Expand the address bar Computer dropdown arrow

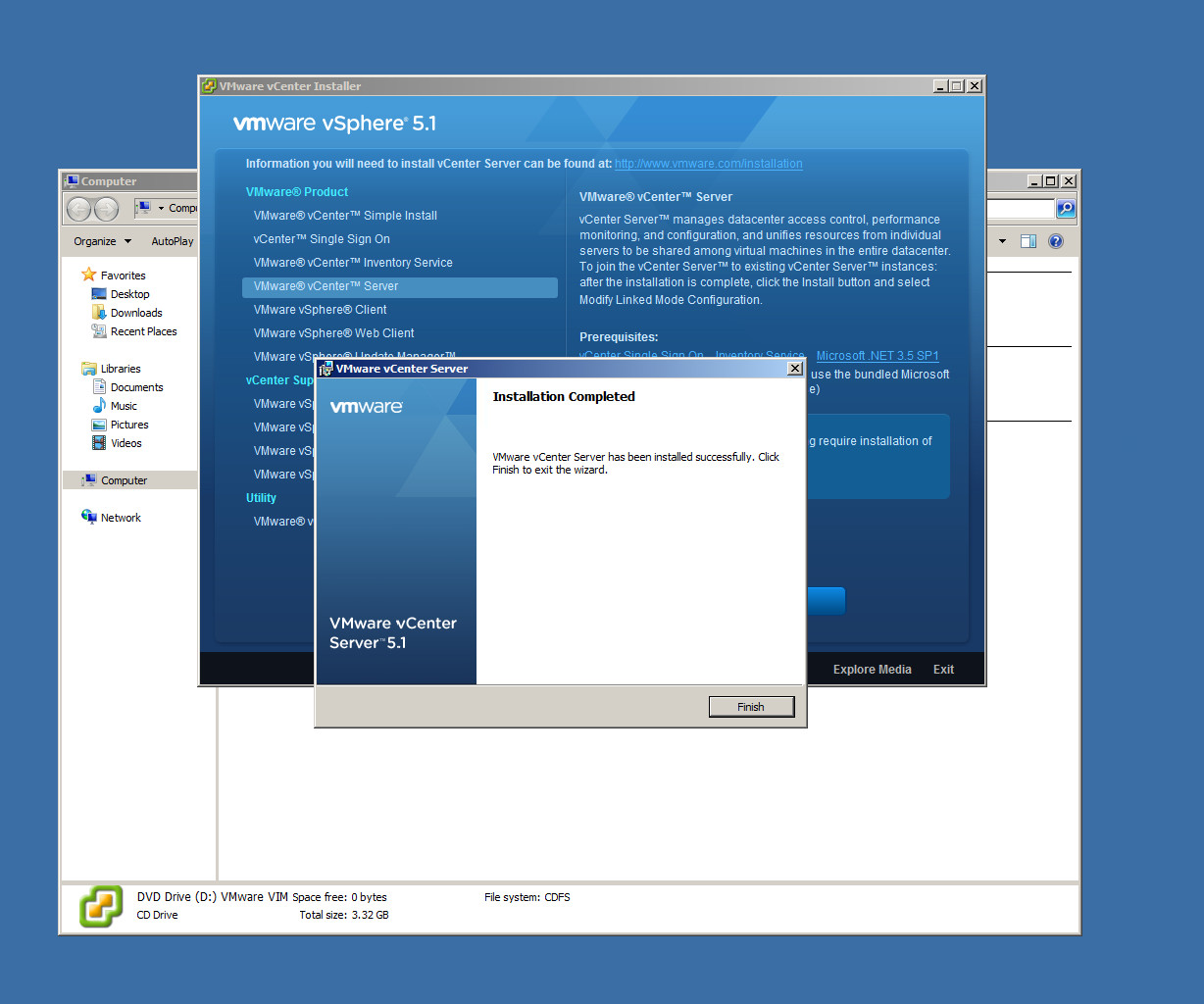[x=161, y=208]
